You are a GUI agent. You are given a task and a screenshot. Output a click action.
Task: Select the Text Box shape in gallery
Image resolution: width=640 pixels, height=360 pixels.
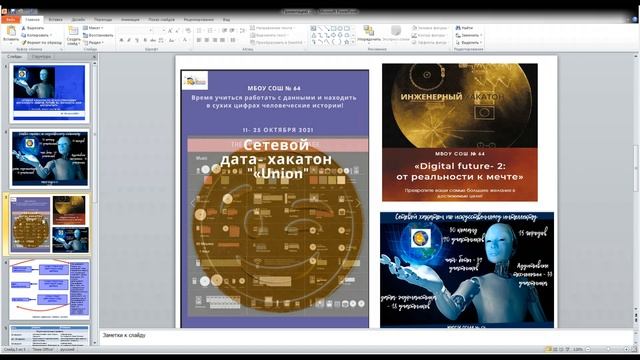(x=313, y=28)
